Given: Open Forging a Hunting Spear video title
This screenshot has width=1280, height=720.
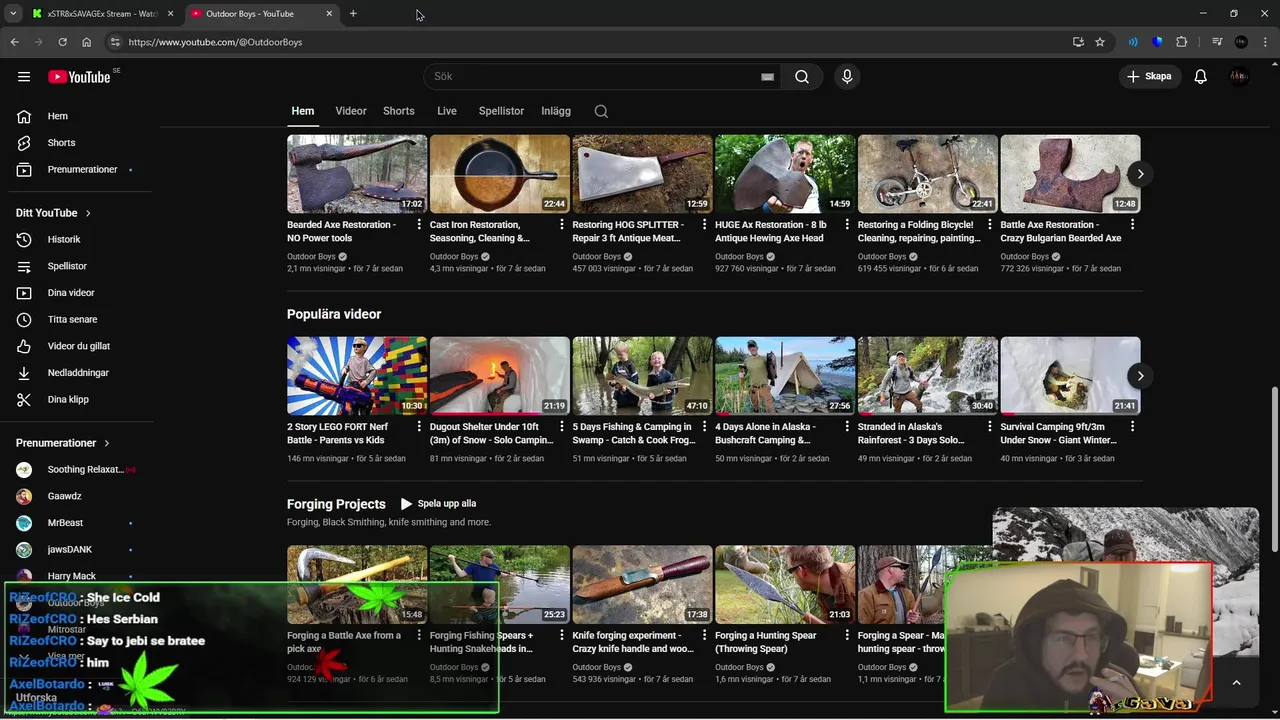Looking at the screenshot, I should pyautogui.click(x=766, y=642).
